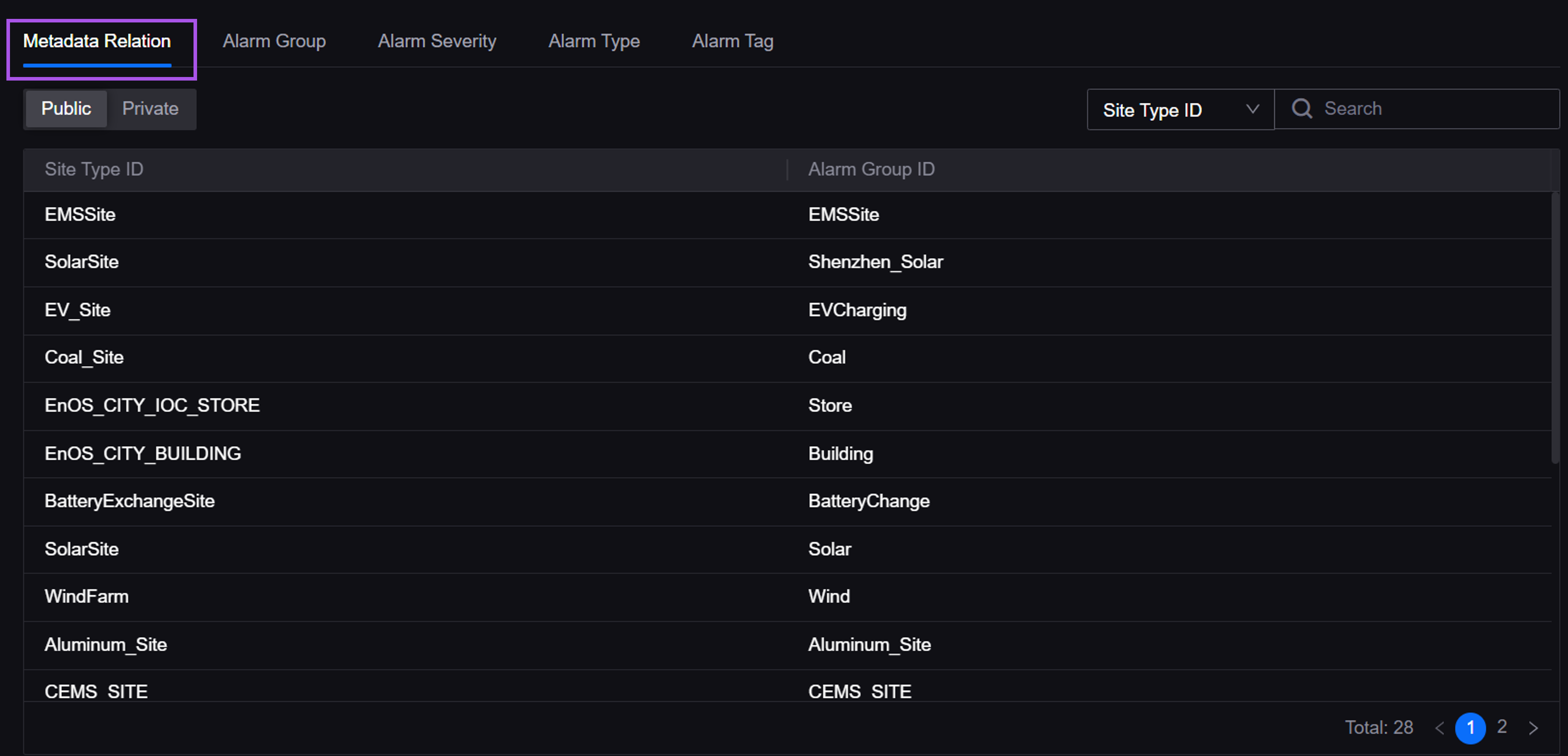Switch to the Private toggle option

[x=150, y=109]
